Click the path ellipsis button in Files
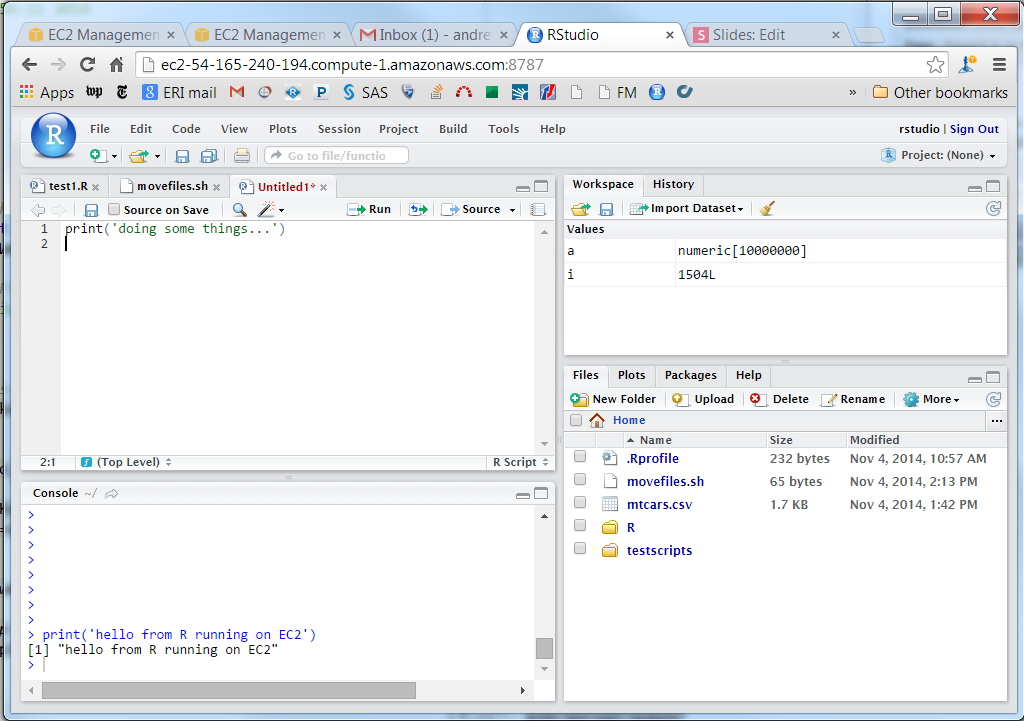Screen dimensions: 1024x721 pyautogui.click(x=996, y=421)
